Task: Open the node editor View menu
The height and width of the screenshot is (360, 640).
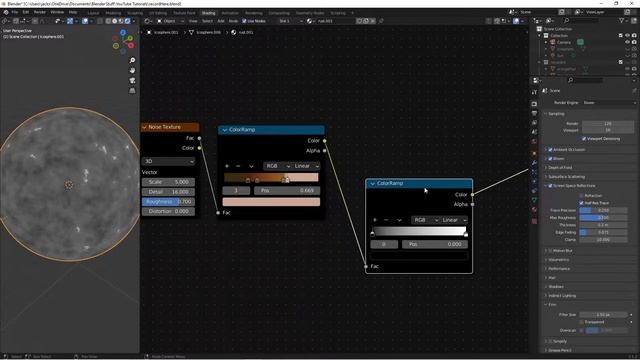Action: tap(193, 21)
